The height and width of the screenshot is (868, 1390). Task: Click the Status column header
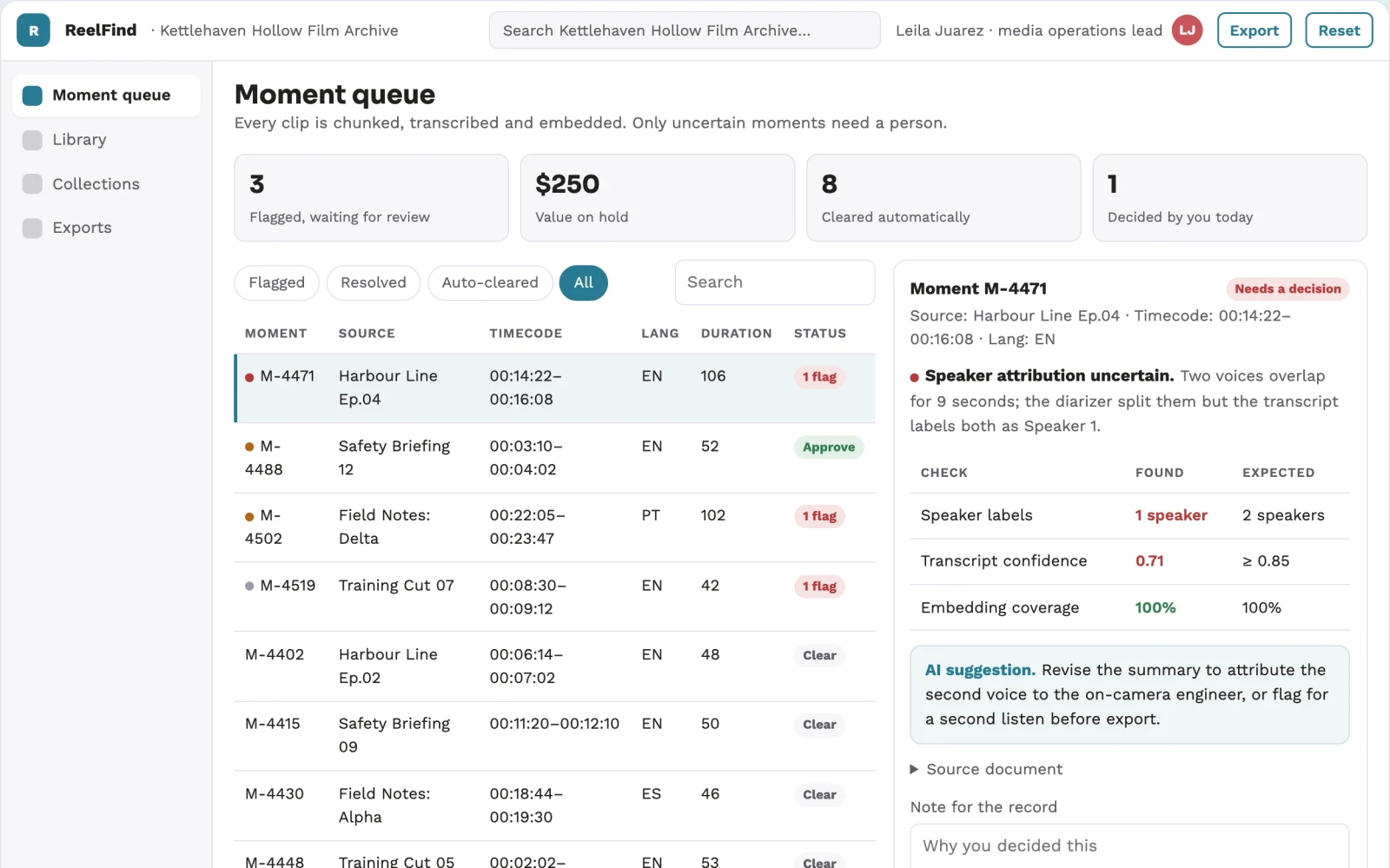coord(819,334)
